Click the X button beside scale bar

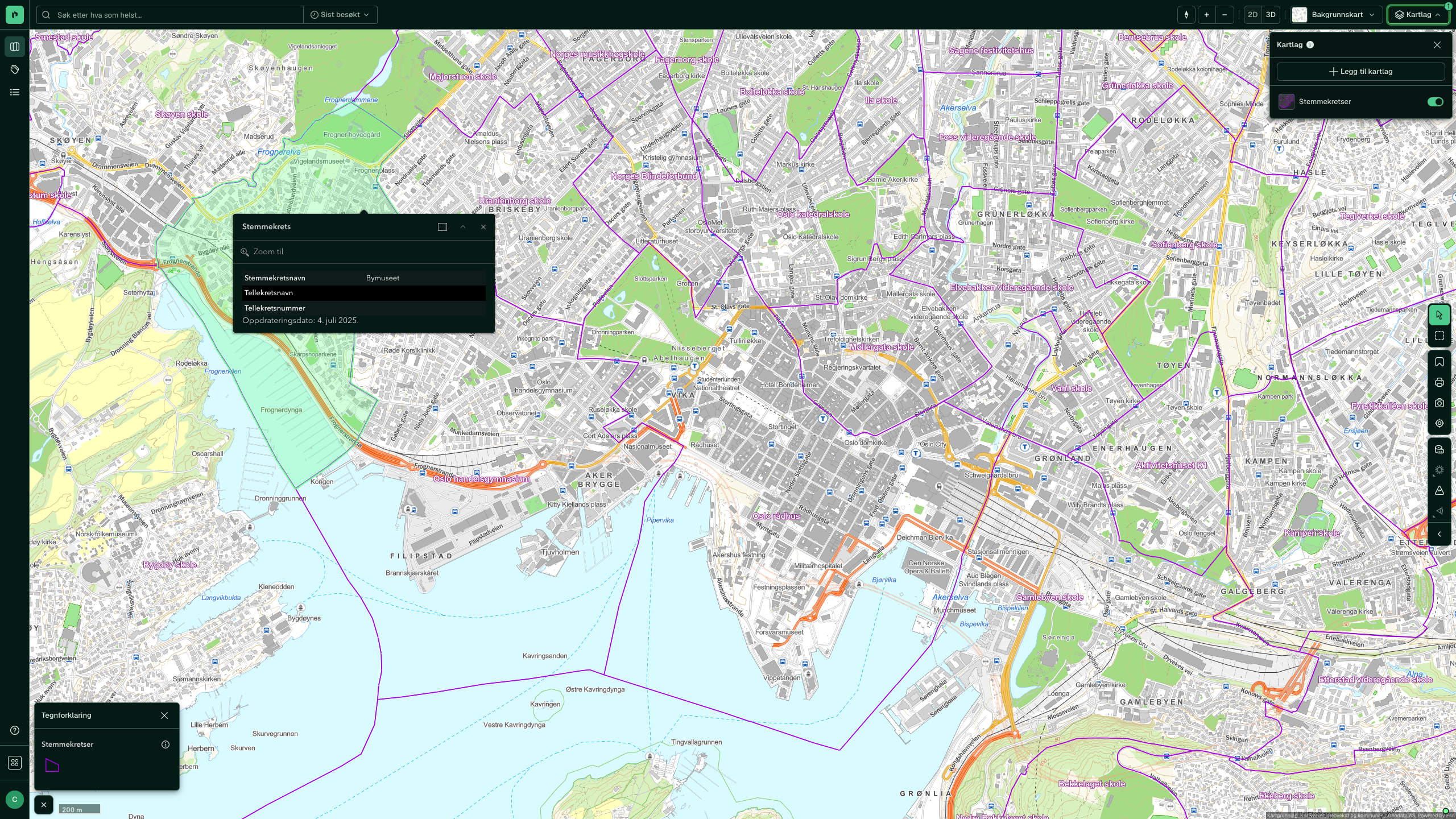tap(44, 805)
